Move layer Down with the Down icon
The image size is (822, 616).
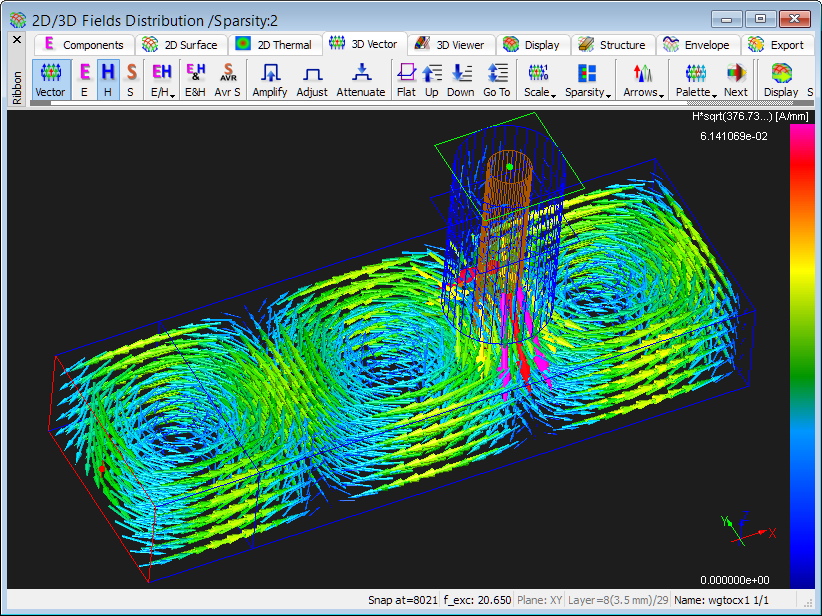(460, 79)
